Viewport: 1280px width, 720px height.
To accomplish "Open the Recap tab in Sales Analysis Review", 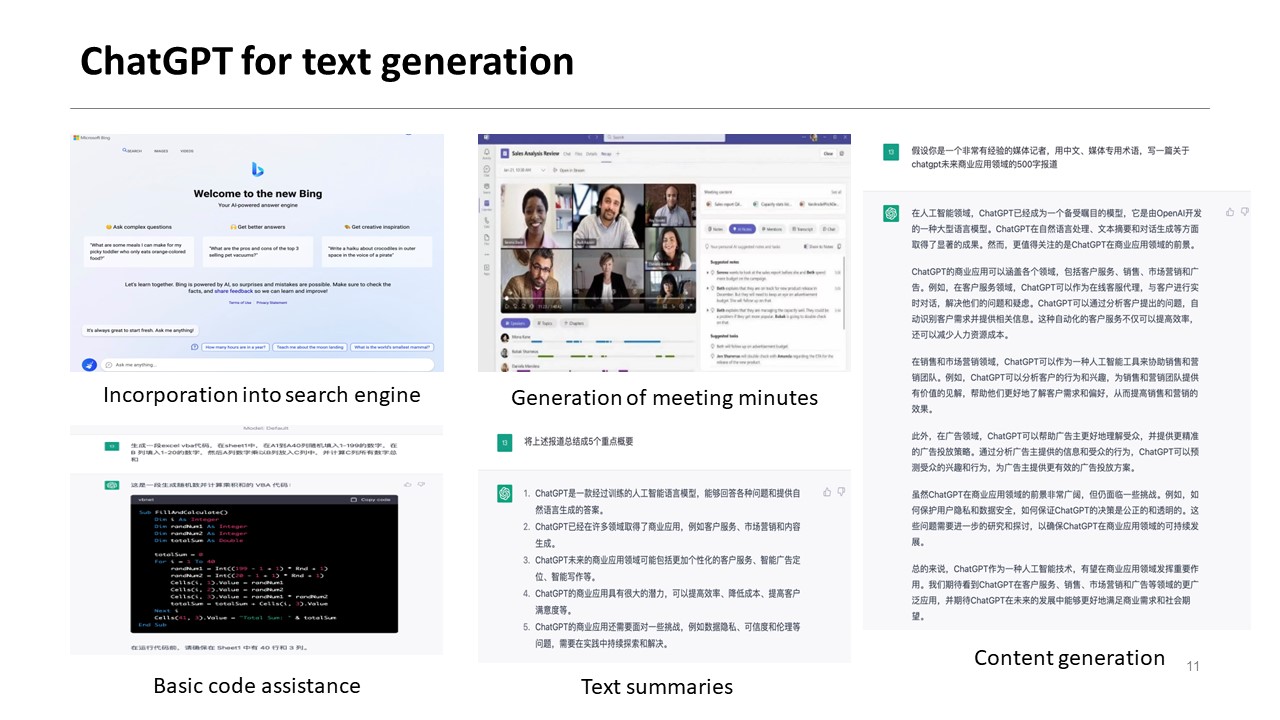I will [x=606, y=154].
